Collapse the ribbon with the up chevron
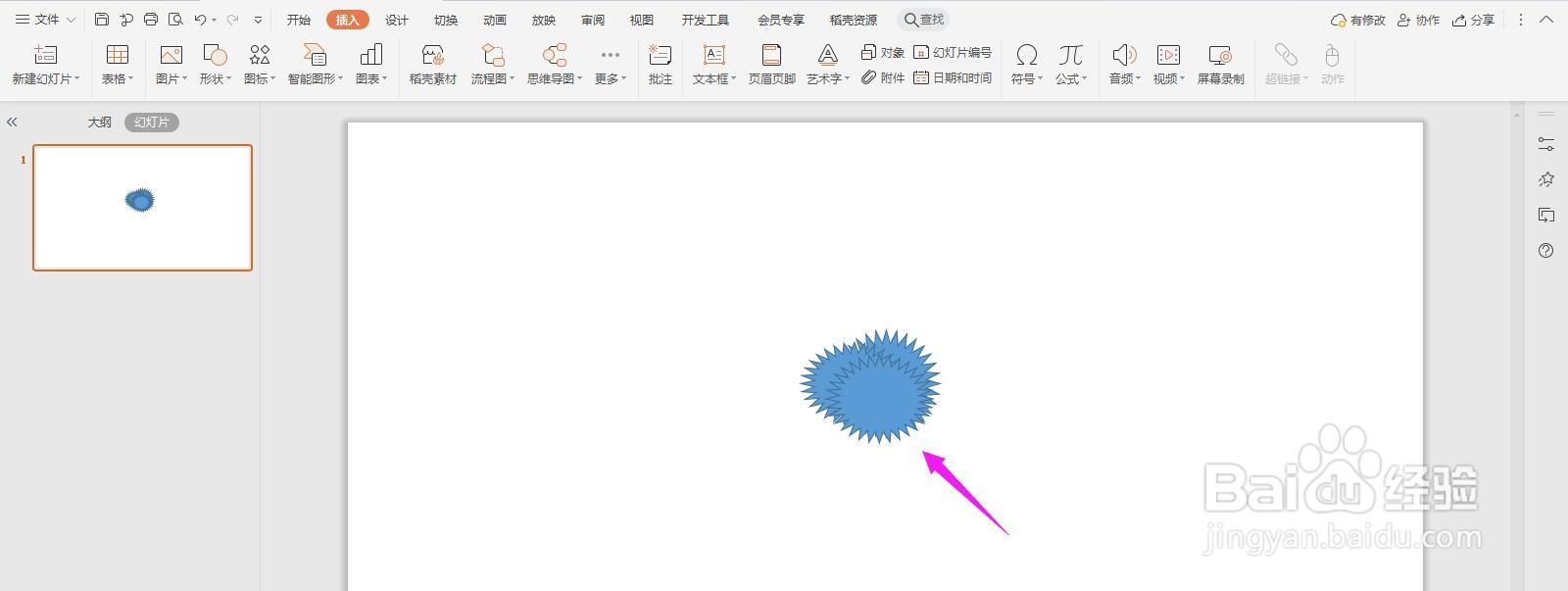Image resolution: width=1568 pixels, height=591 pixels. (1546, 20)
